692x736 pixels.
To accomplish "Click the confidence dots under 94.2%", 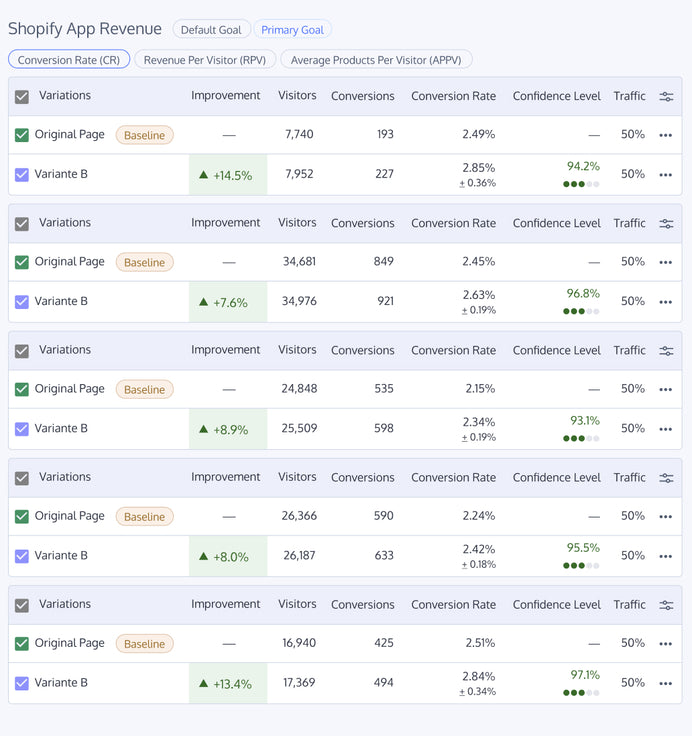I will [581, 184].
